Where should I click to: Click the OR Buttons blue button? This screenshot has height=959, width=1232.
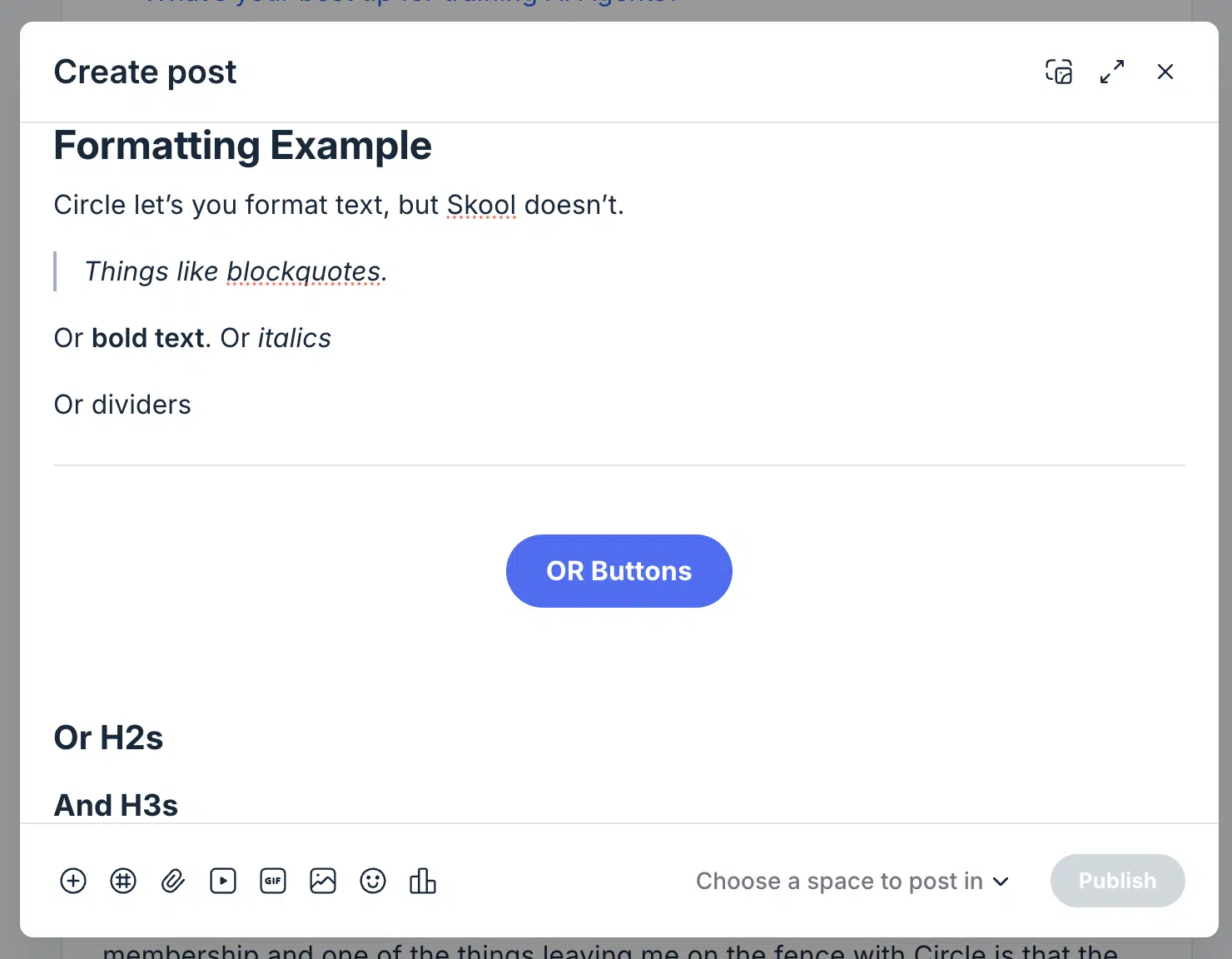(619, 571)
